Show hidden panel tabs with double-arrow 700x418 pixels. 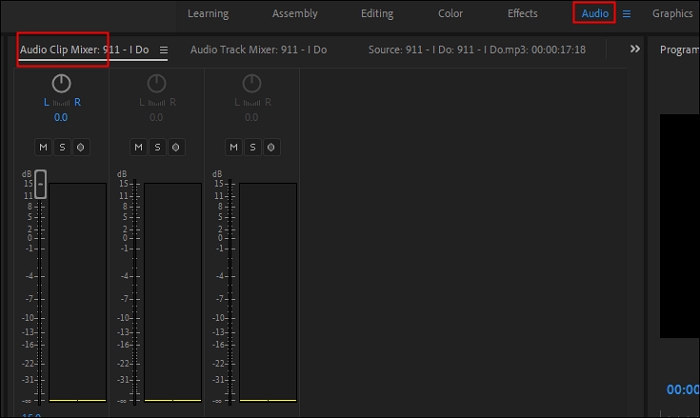point(635,49)
